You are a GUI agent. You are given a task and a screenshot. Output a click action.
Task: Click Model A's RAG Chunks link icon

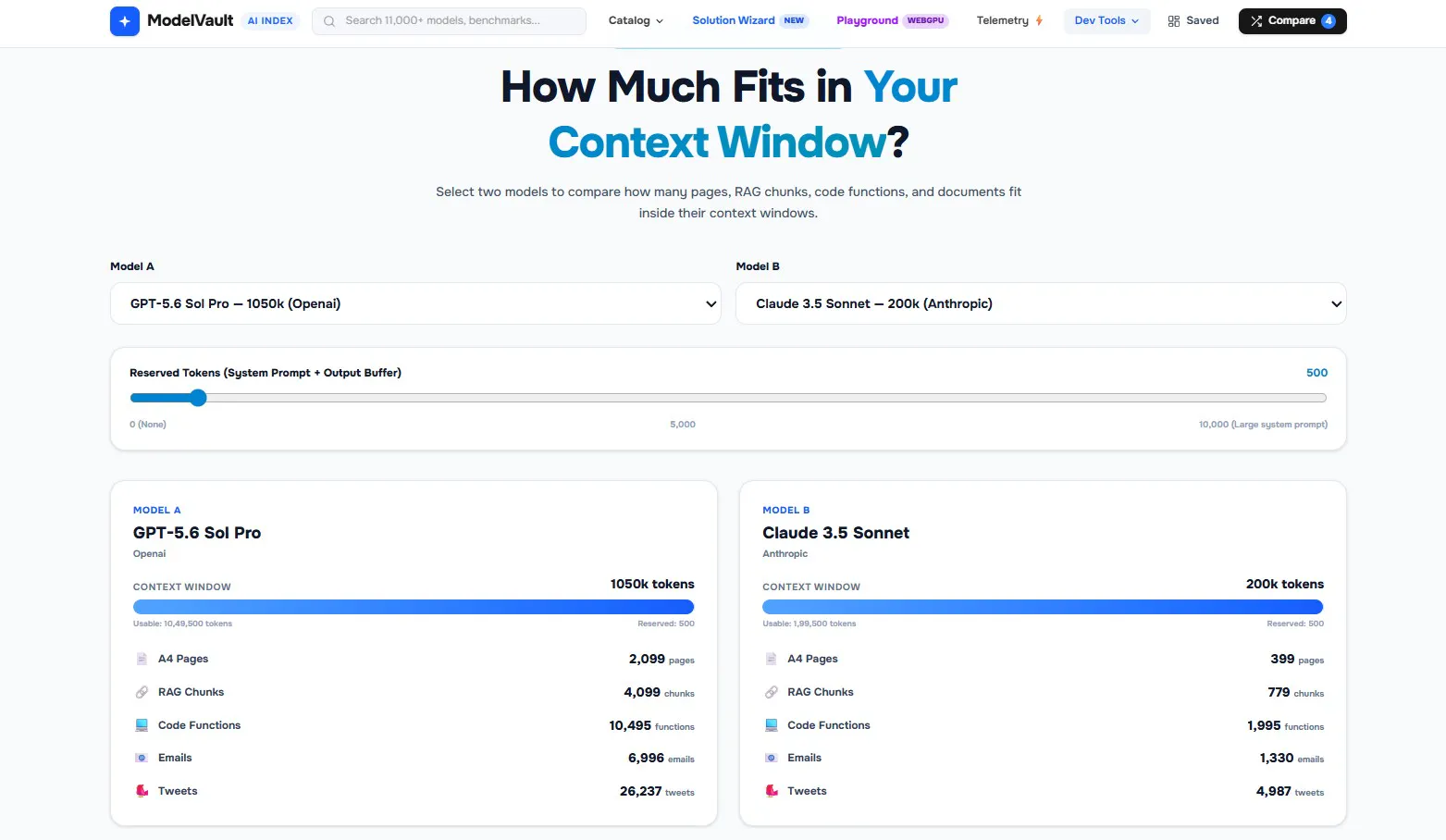[142, 692]
